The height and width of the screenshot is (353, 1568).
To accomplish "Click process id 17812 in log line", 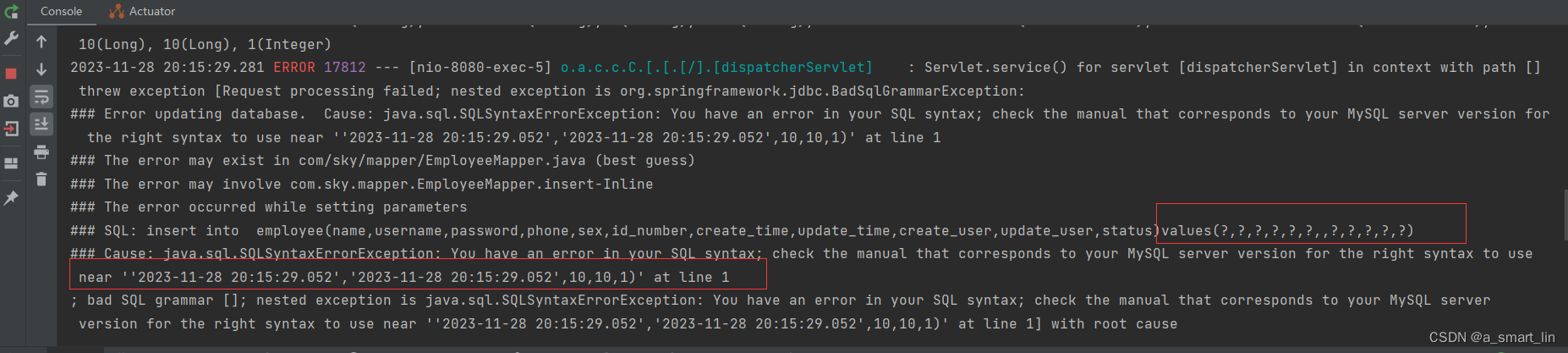I will 345,67.
